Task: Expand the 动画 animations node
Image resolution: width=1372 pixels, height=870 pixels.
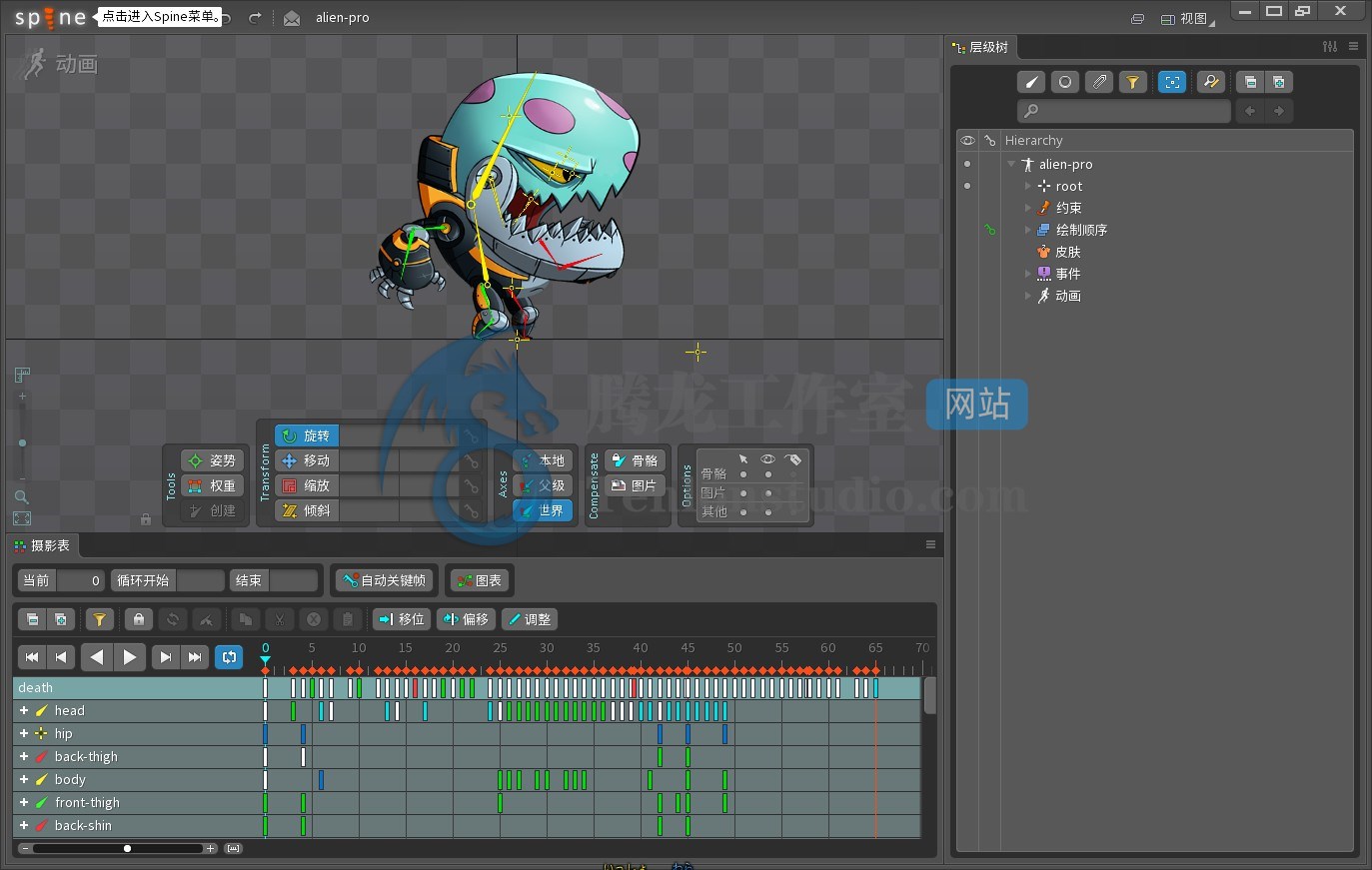Action: (x=1027, y=296)
